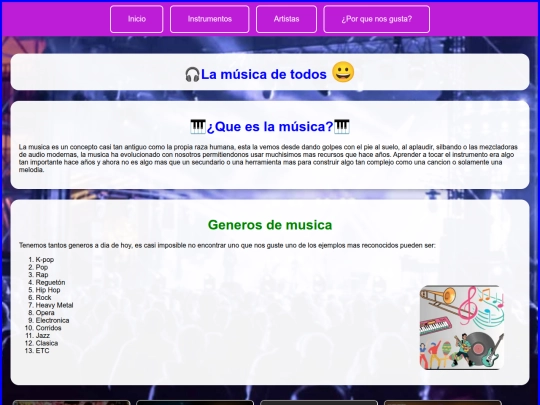Select the Pop list item
The width and height of the screenshot is (540, 405).
tap(42, 267)
